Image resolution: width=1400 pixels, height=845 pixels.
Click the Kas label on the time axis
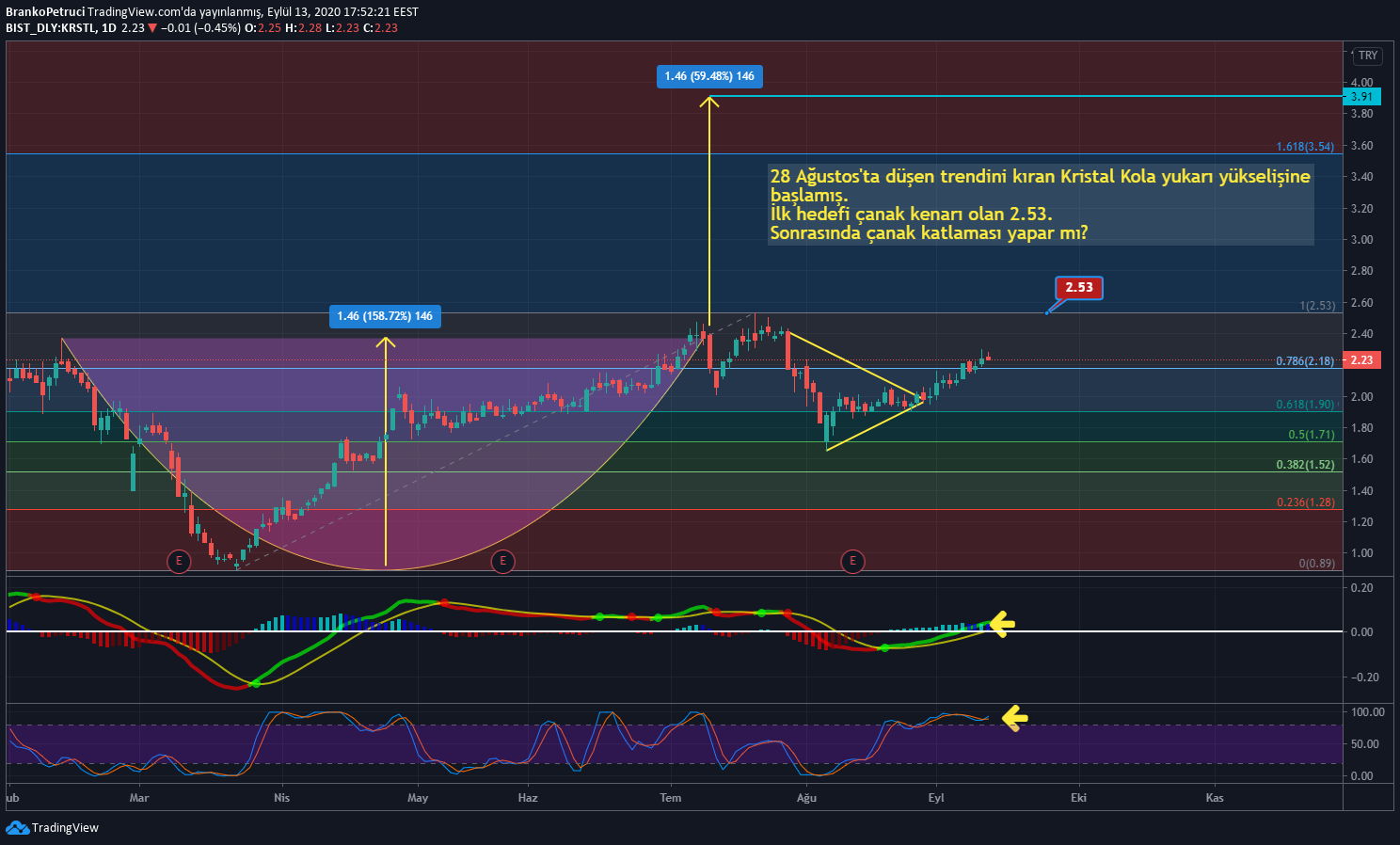tap(1215, 798)
